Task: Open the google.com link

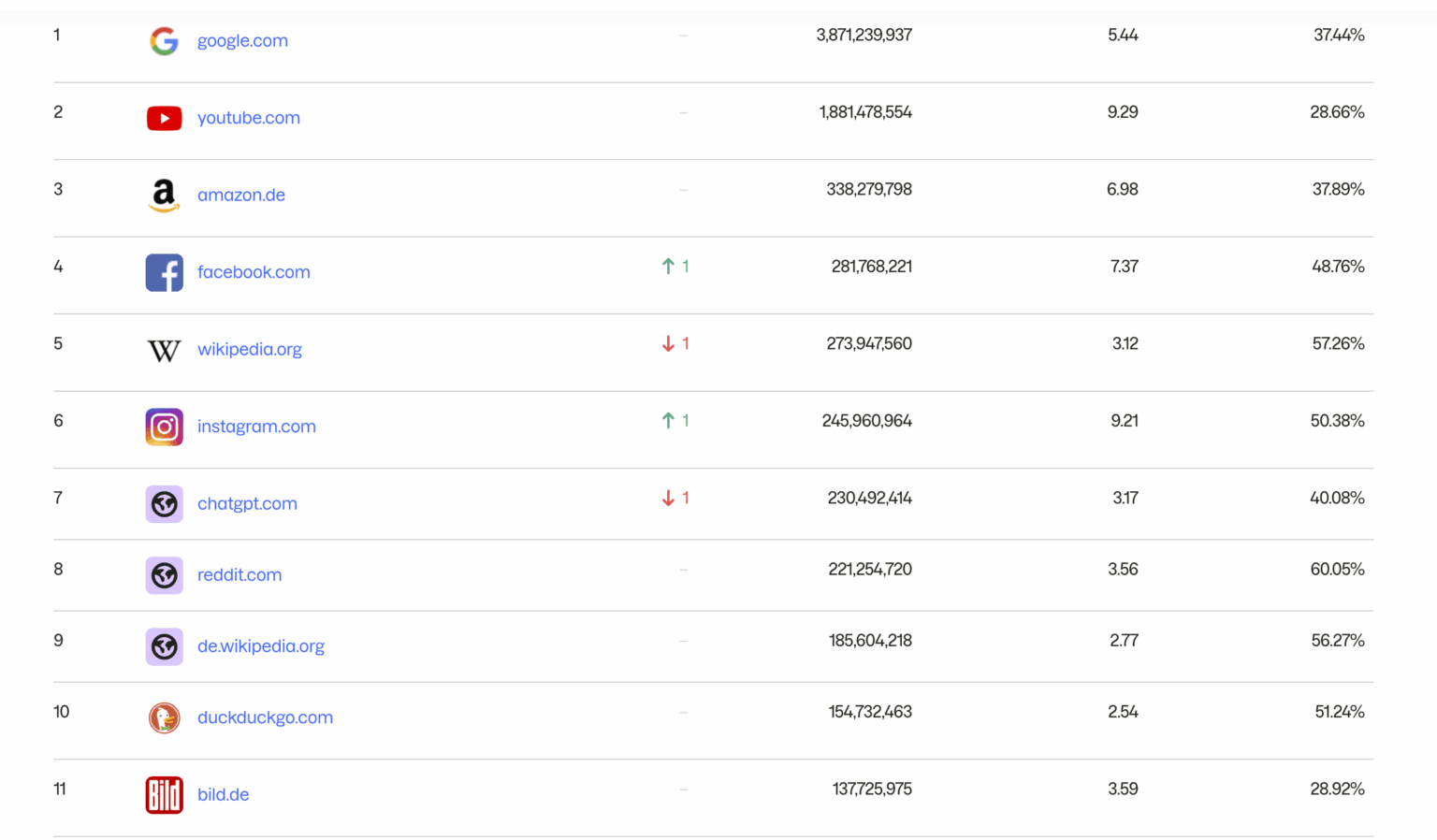Action: 242,41
